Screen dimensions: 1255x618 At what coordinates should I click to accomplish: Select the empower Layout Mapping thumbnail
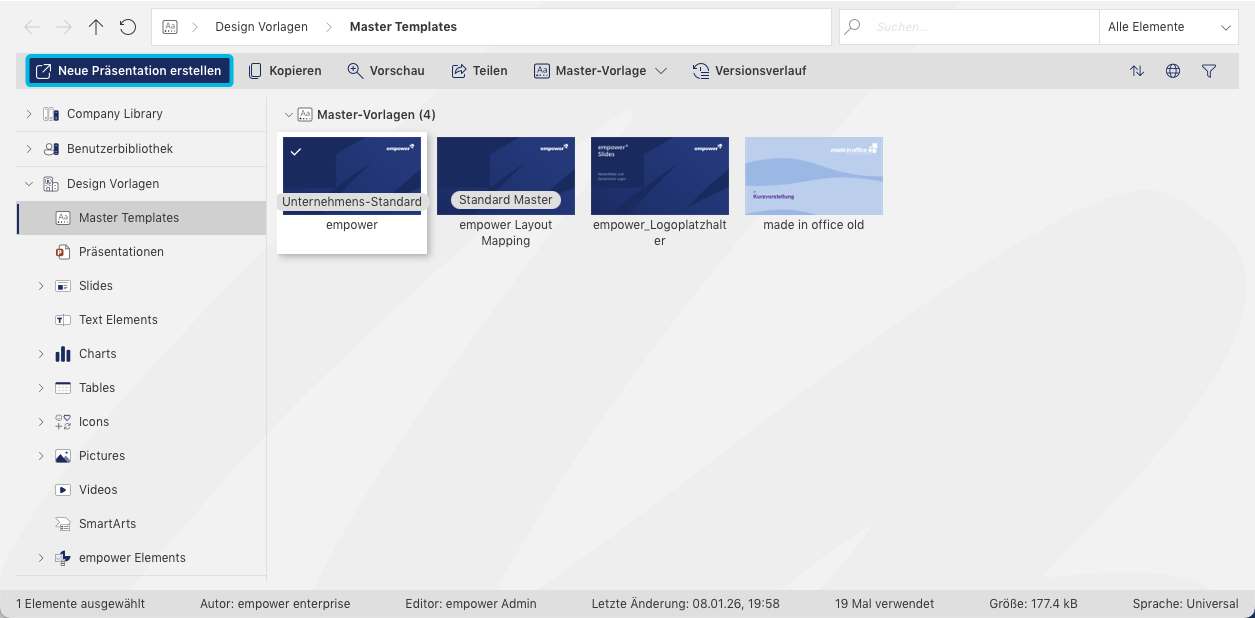(x=506, y=176)
